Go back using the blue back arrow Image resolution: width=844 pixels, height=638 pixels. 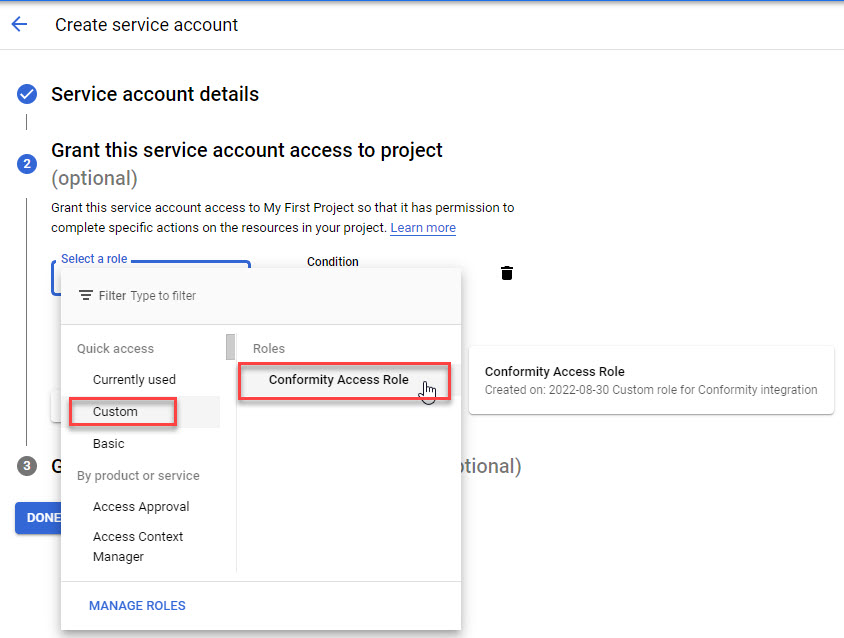[x=20, y=24]
